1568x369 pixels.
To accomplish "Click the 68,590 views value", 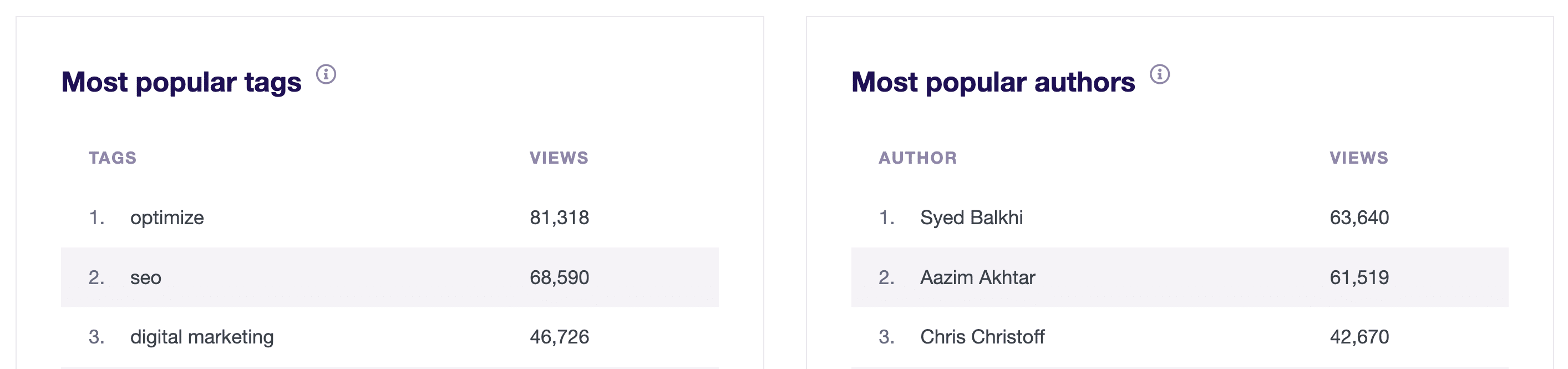I will coord(560,277).
